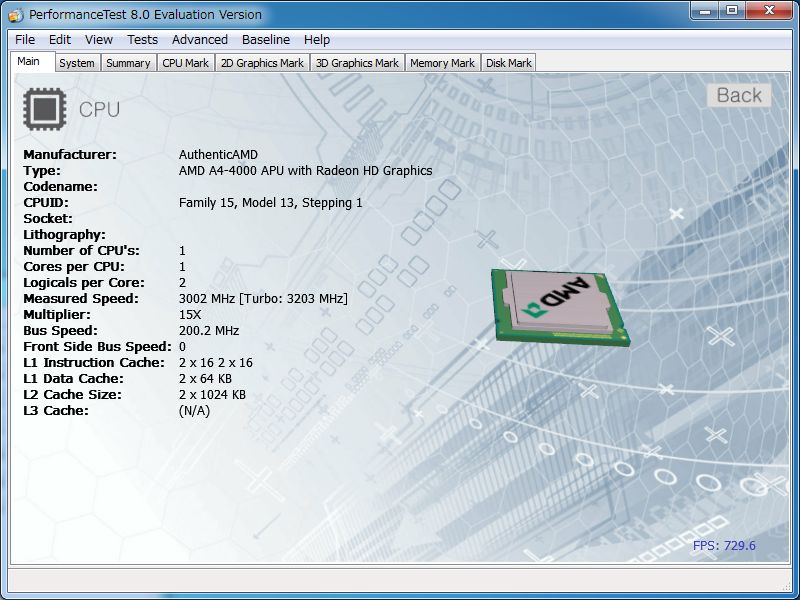Click the '(N/A)' L3 cache value

[x=194, y=411]
